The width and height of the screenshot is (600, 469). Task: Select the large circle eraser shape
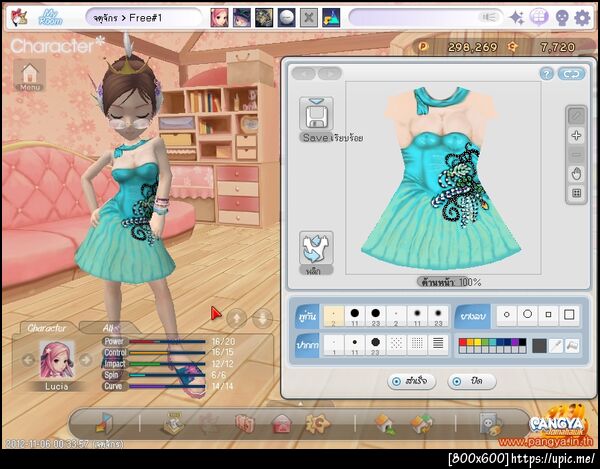pos(528,315)
